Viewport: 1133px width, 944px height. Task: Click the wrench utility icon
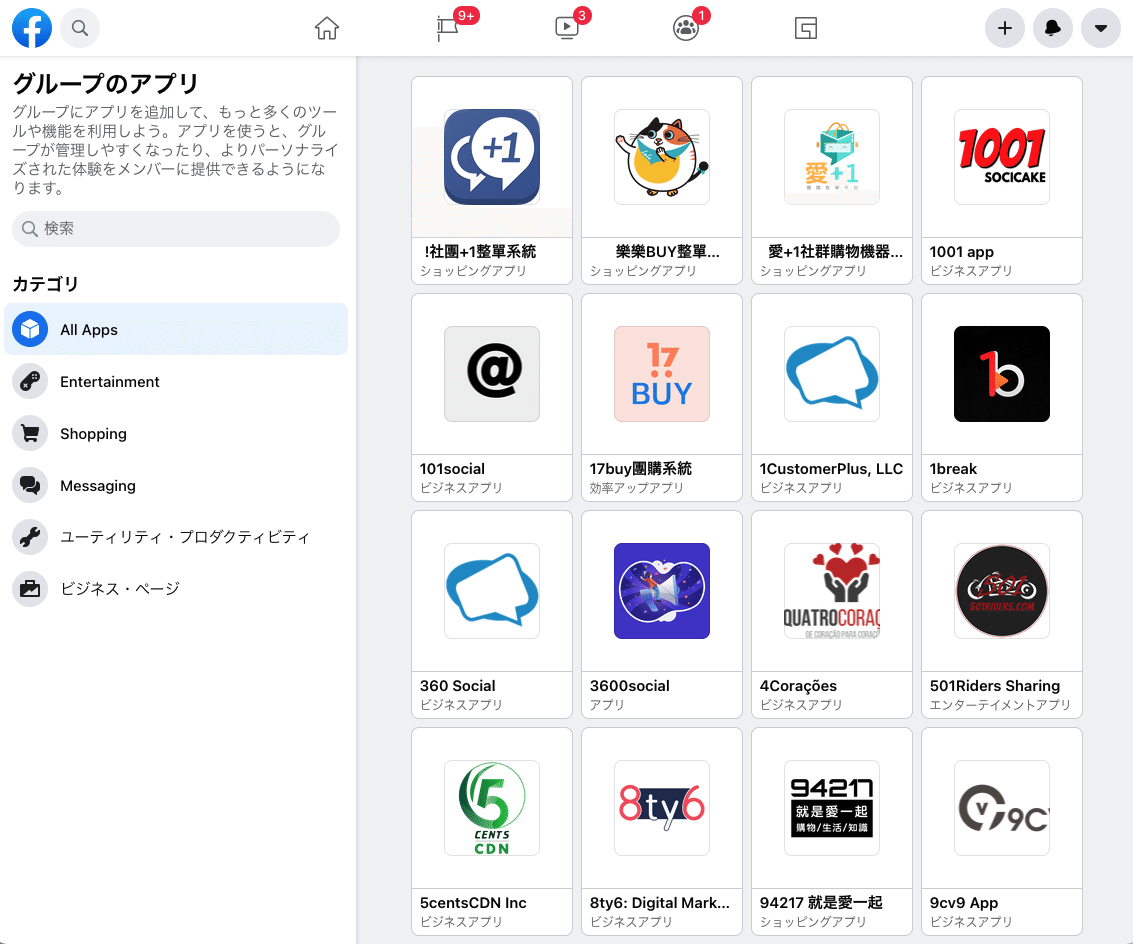pyautogui.click(x=30, y=537)
